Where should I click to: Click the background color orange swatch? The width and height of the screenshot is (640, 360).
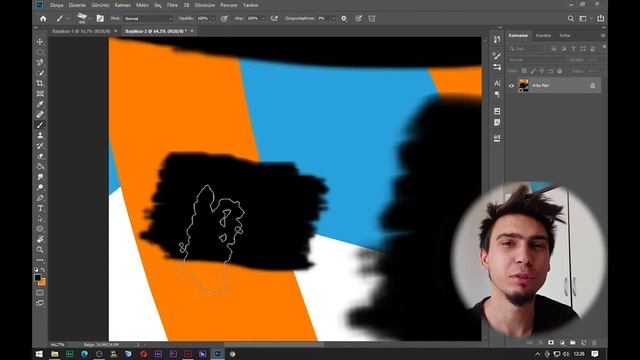(43, 282)
